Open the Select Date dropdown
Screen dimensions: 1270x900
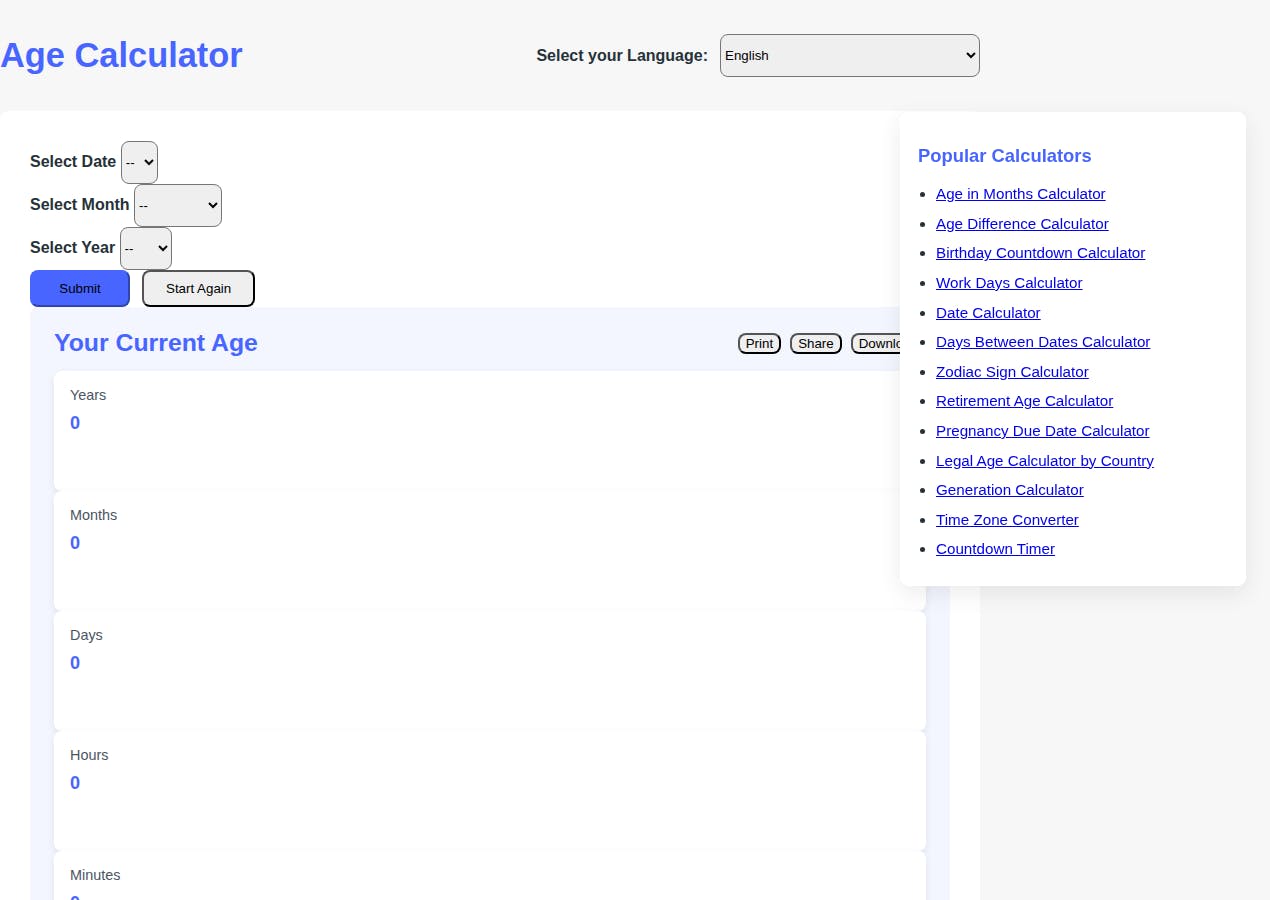click(x=139, y=162)
